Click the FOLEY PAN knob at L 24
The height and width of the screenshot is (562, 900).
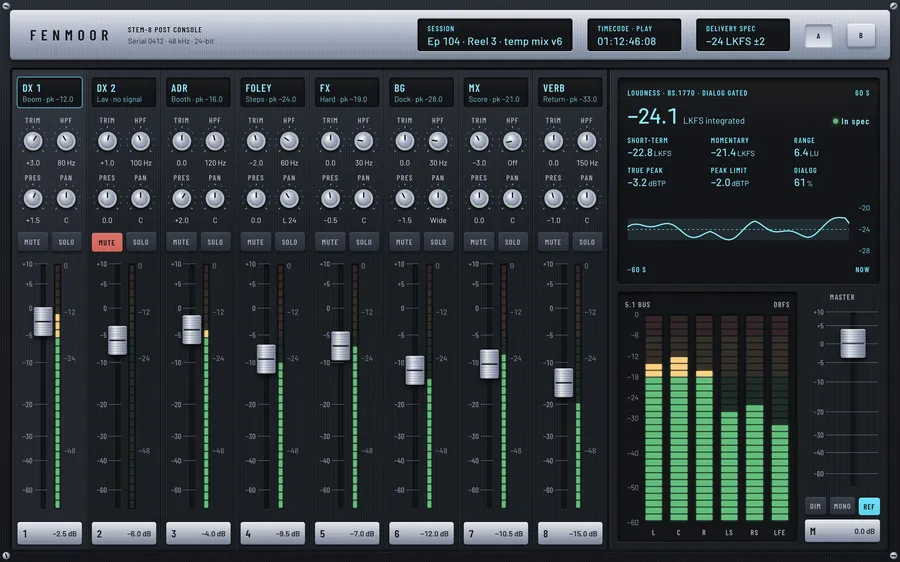(289, 199)
